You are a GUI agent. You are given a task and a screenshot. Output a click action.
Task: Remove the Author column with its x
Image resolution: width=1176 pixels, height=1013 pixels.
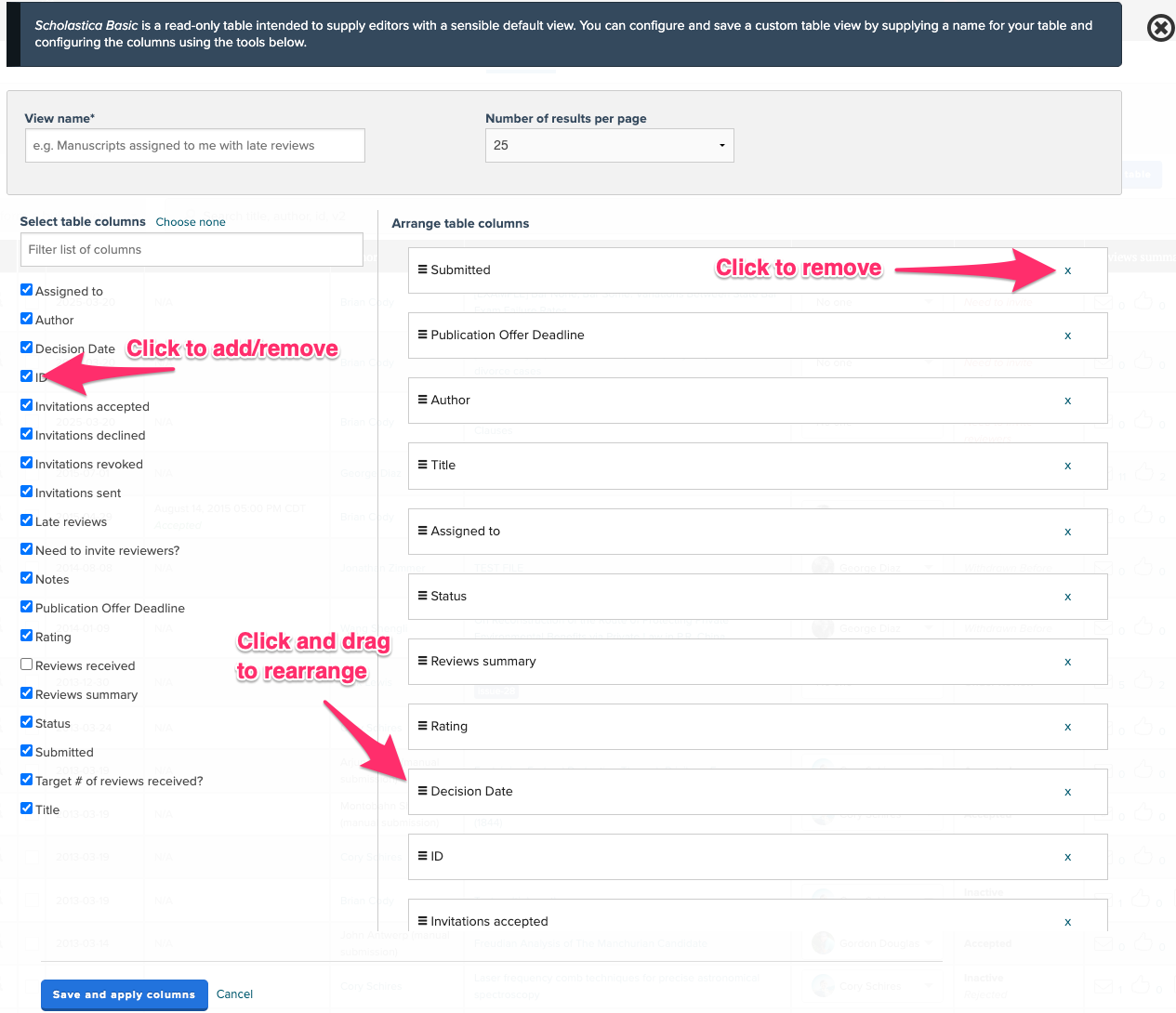(x=1067, y=401)
